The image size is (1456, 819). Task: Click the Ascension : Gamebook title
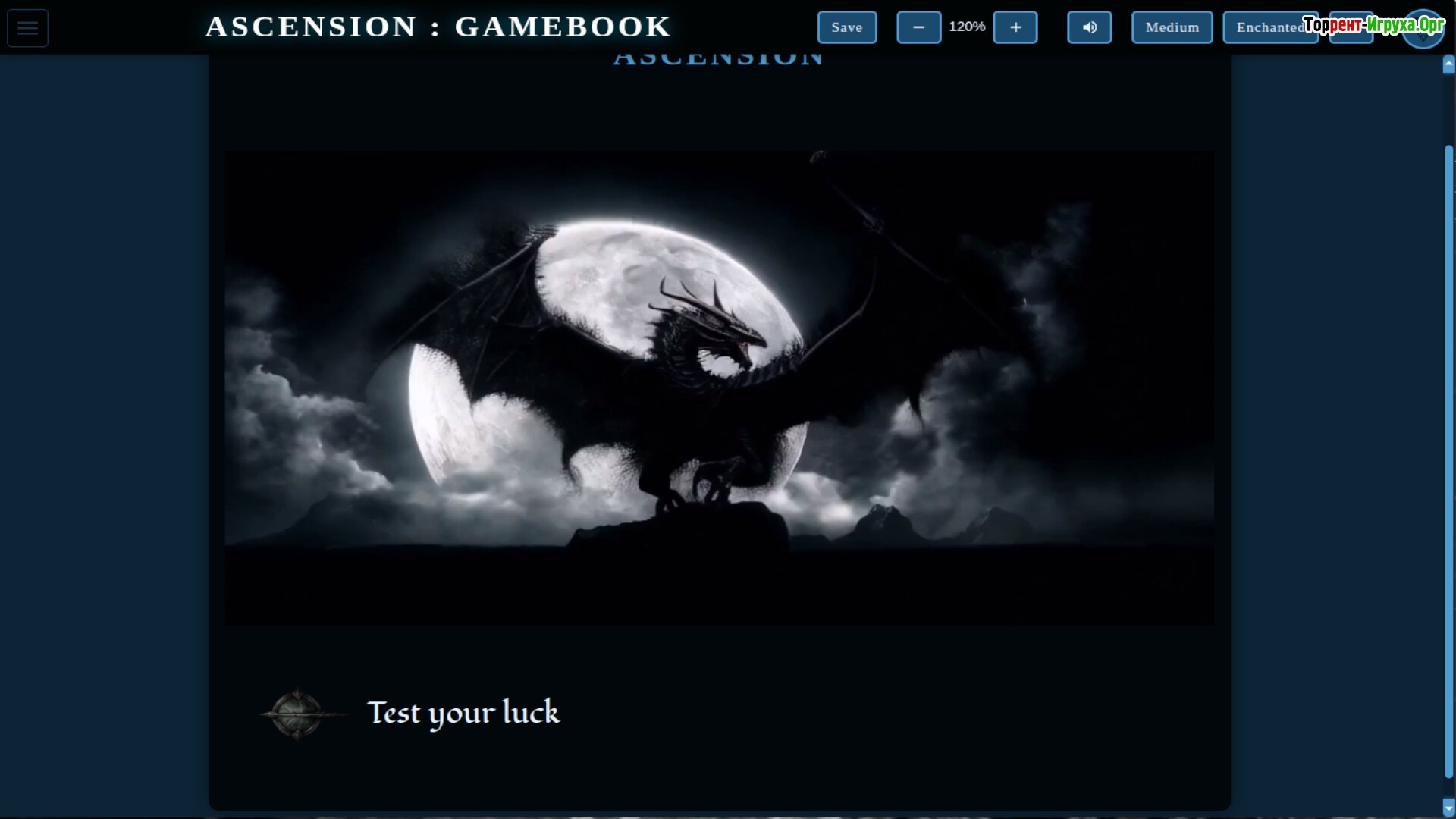pos(438,27)
